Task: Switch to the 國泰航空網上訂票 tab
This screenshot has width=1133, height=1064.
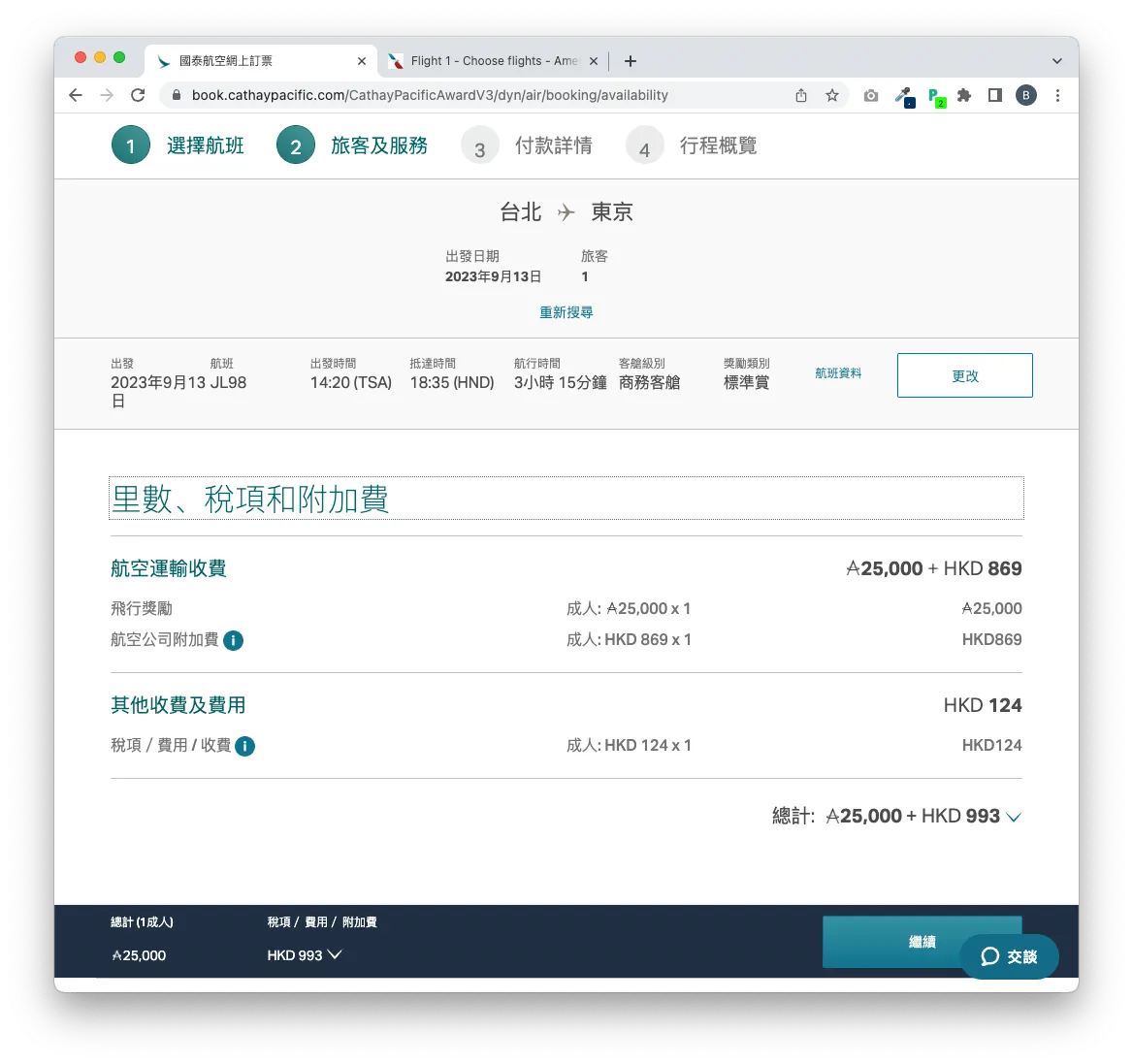Action: click(260, 61)
